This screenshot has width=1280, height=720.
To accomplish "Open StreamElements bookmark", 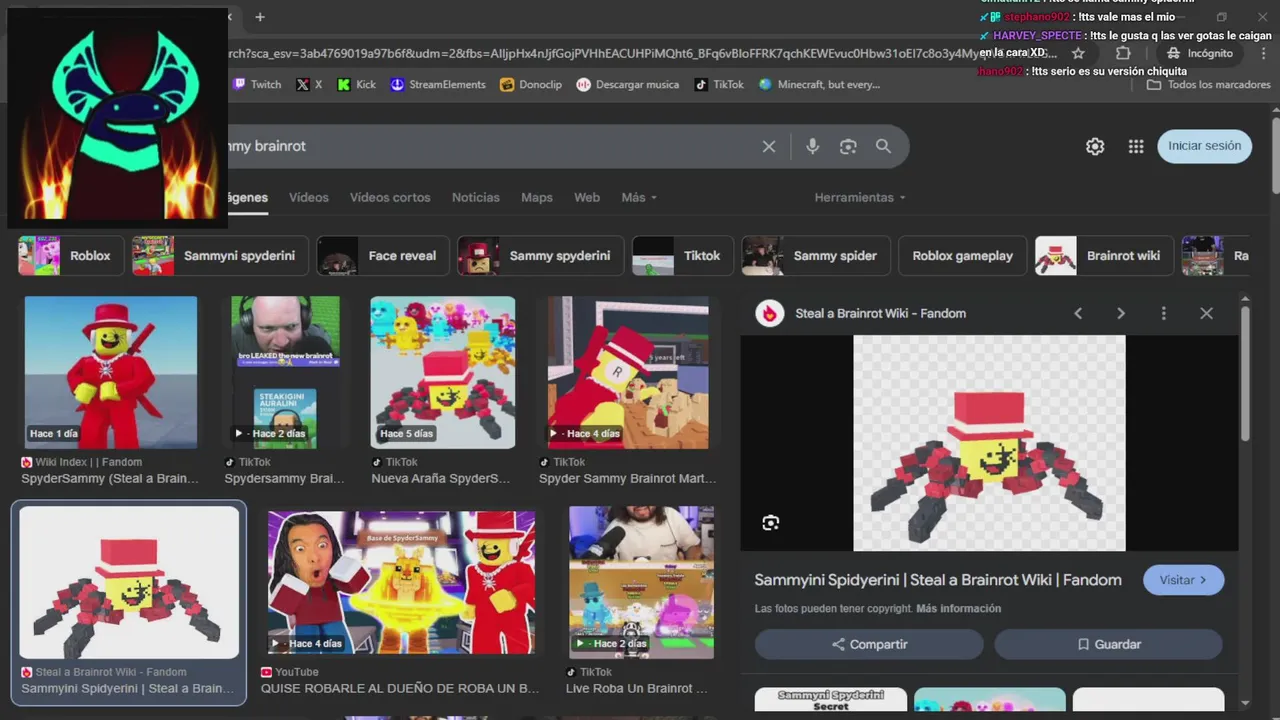I will [438, 84].
